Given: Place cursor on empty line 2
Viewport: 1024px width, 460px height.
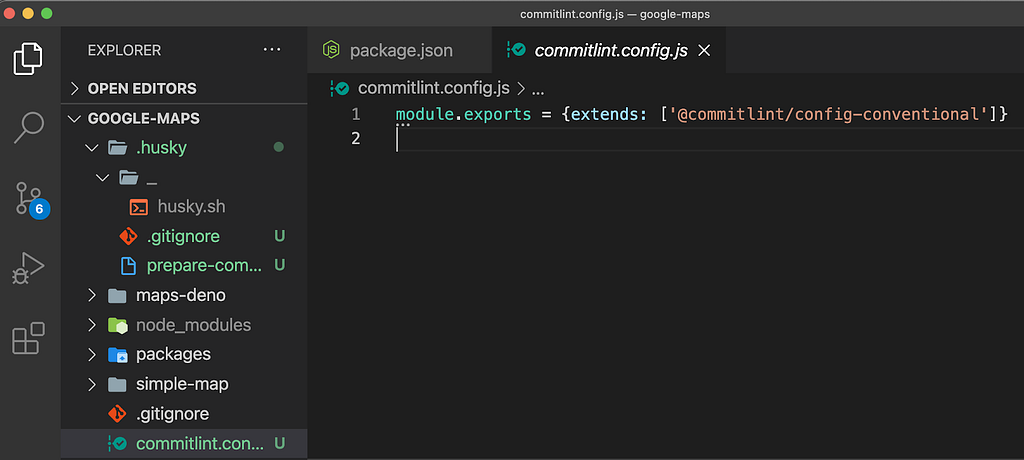Looking at the screenshot, I should [x=709, y=139].
